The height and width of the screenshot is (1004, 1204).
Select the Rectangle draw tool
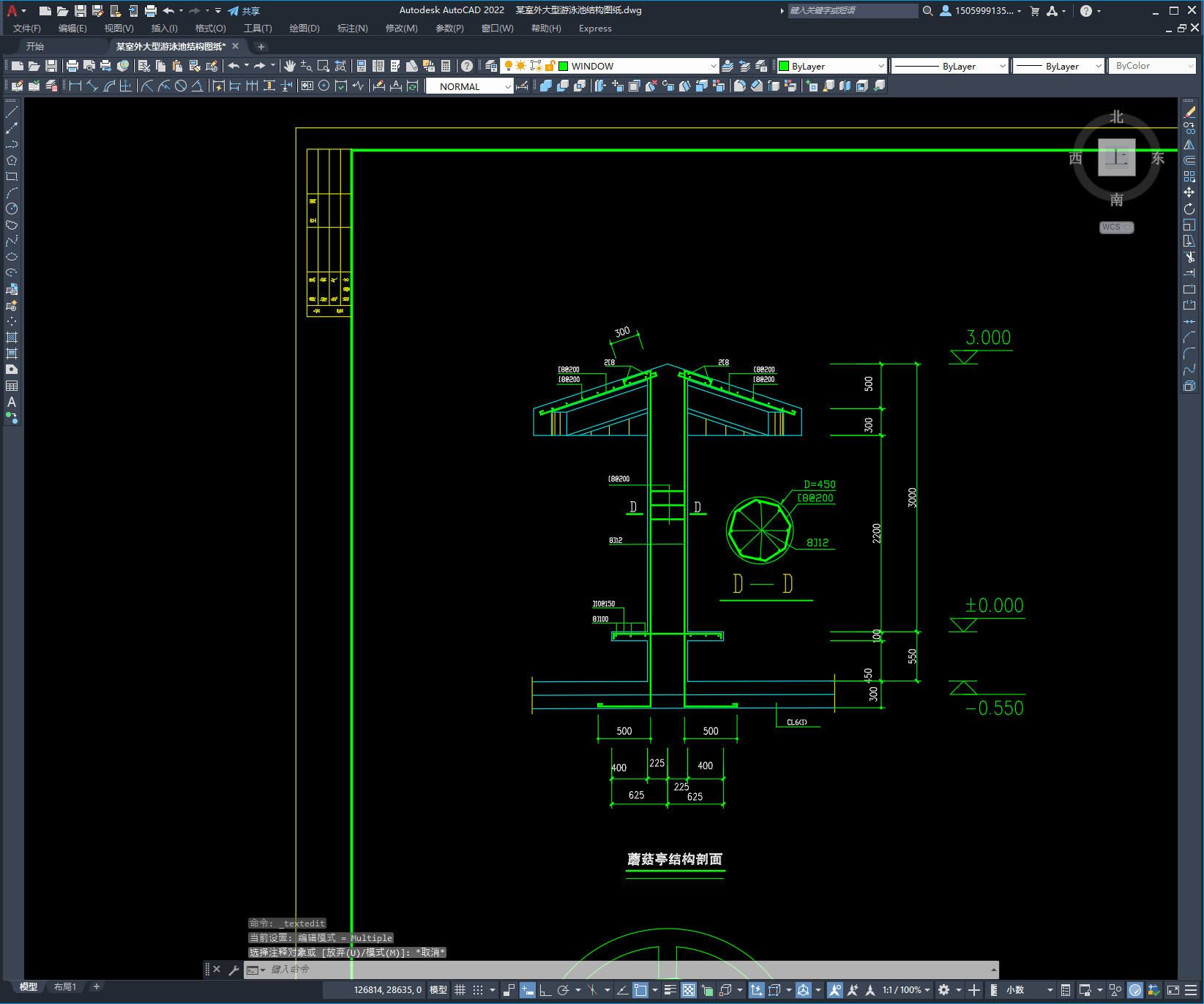pos(12,176)
